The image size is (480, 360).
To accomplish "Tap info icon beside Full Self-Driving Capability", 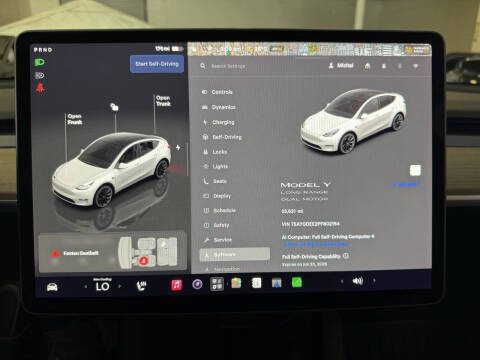I will (x=346, y=256).
